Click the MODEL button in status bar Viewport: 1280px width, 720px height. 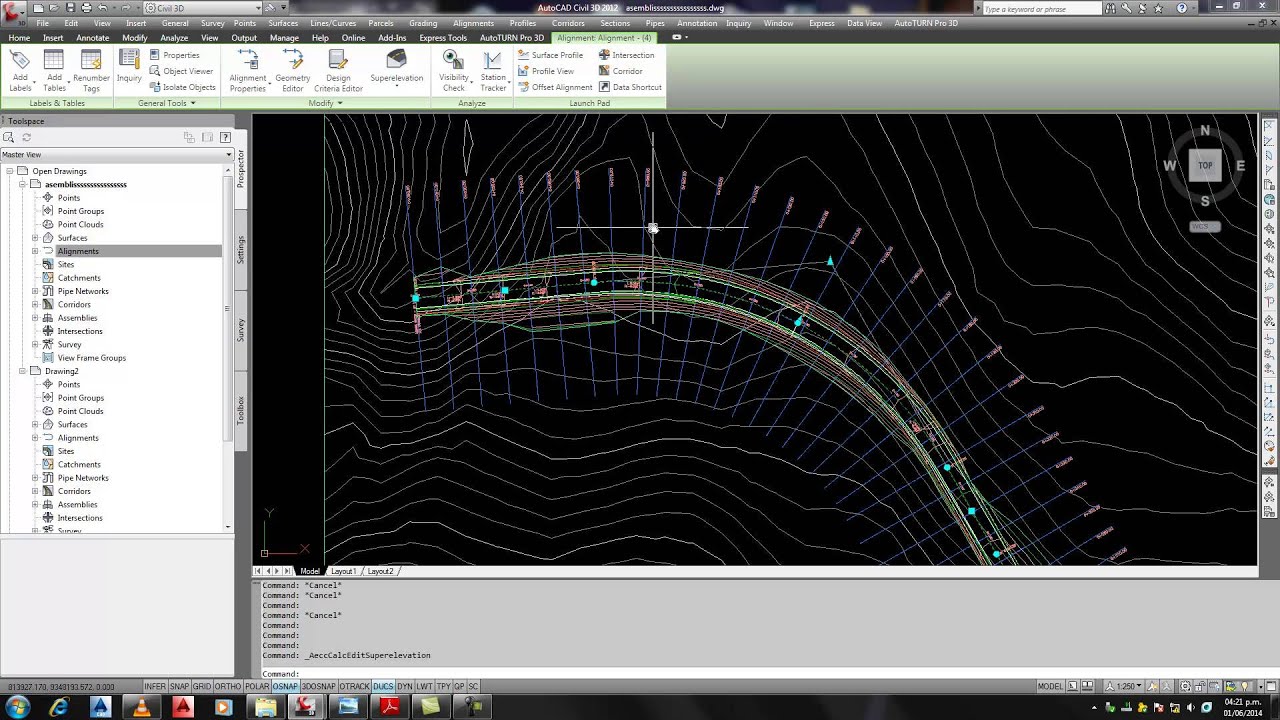(x=1050, y=687)
